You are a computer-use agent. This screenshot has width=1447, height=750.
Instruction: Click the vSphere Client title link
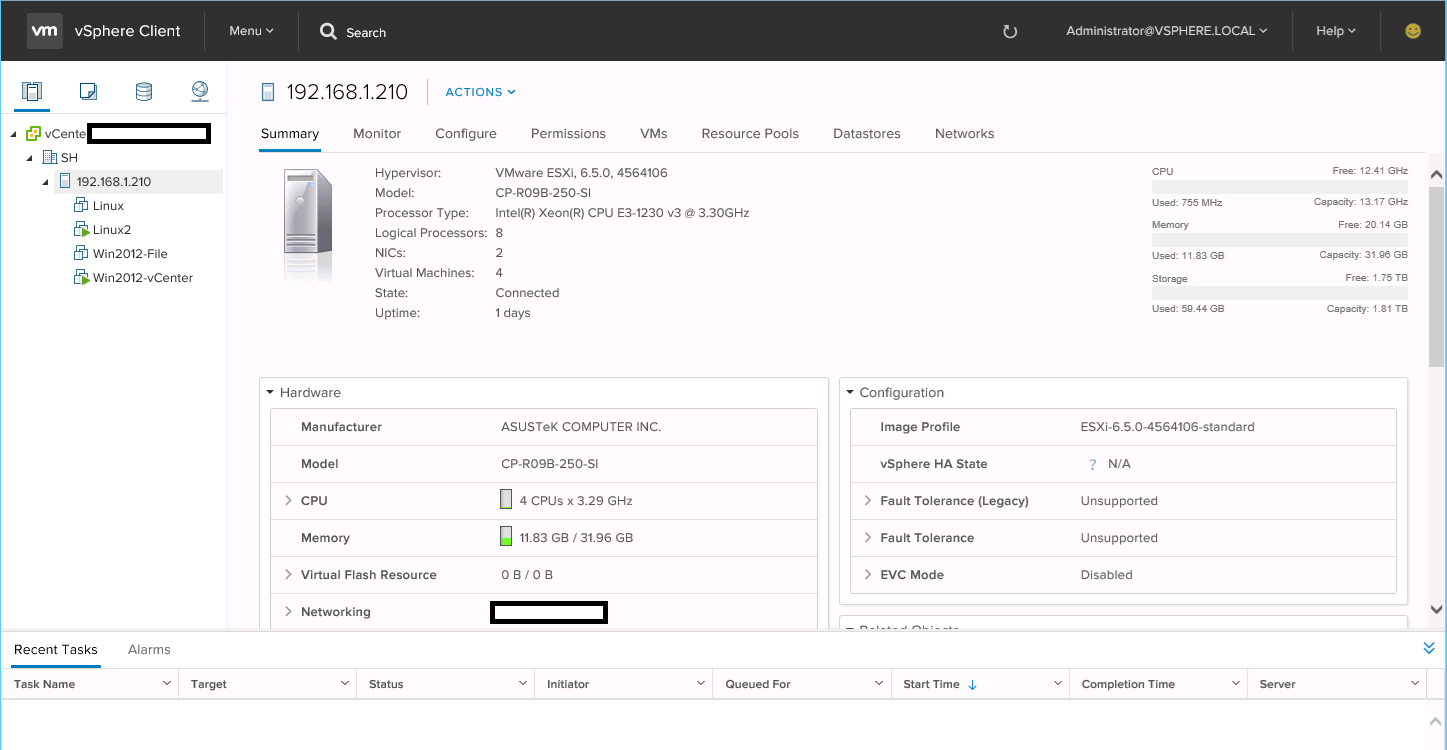pos(128,31)
